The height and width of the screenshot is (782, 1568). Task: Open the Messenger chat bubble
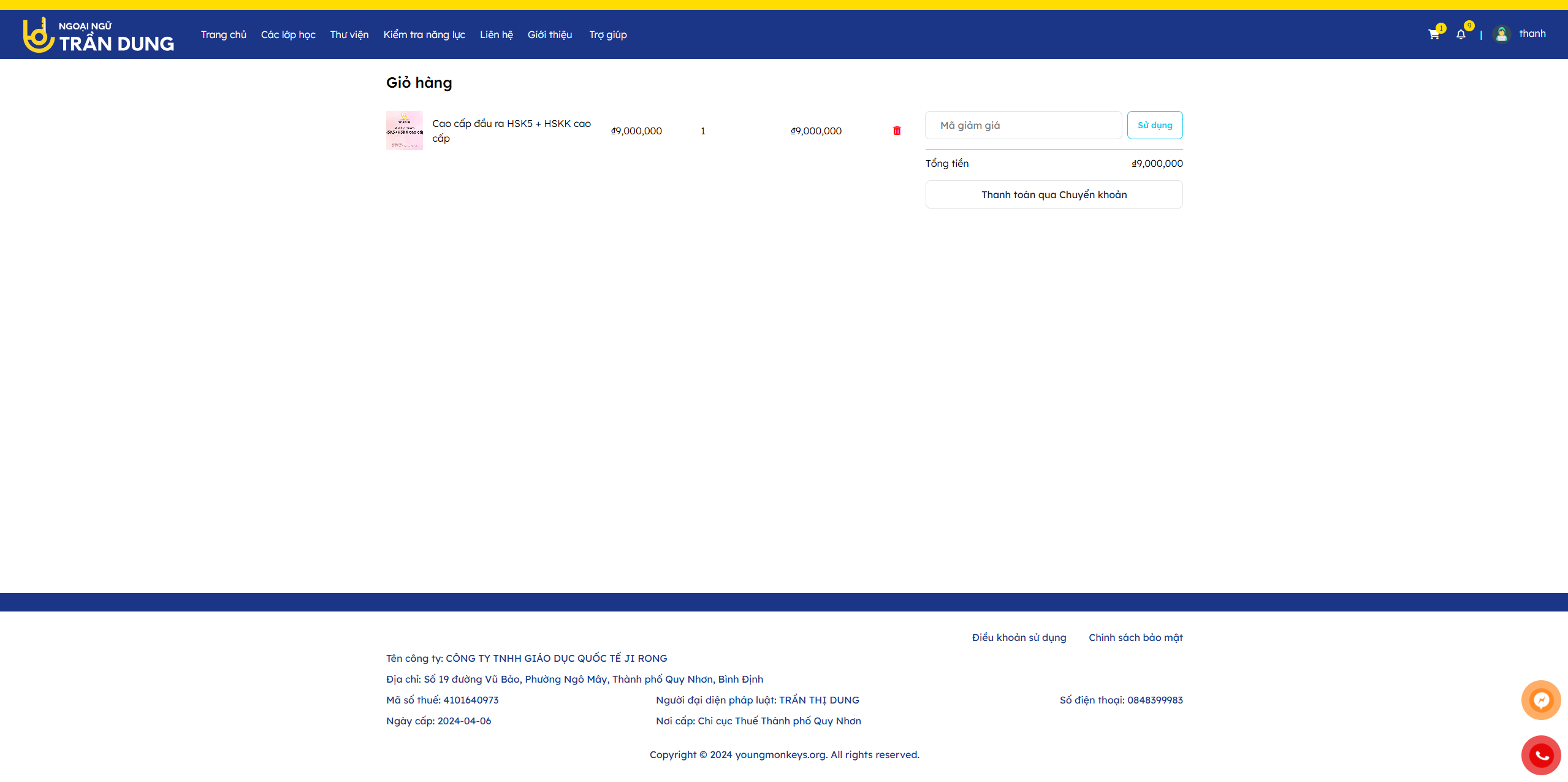tap(1540, 700)
